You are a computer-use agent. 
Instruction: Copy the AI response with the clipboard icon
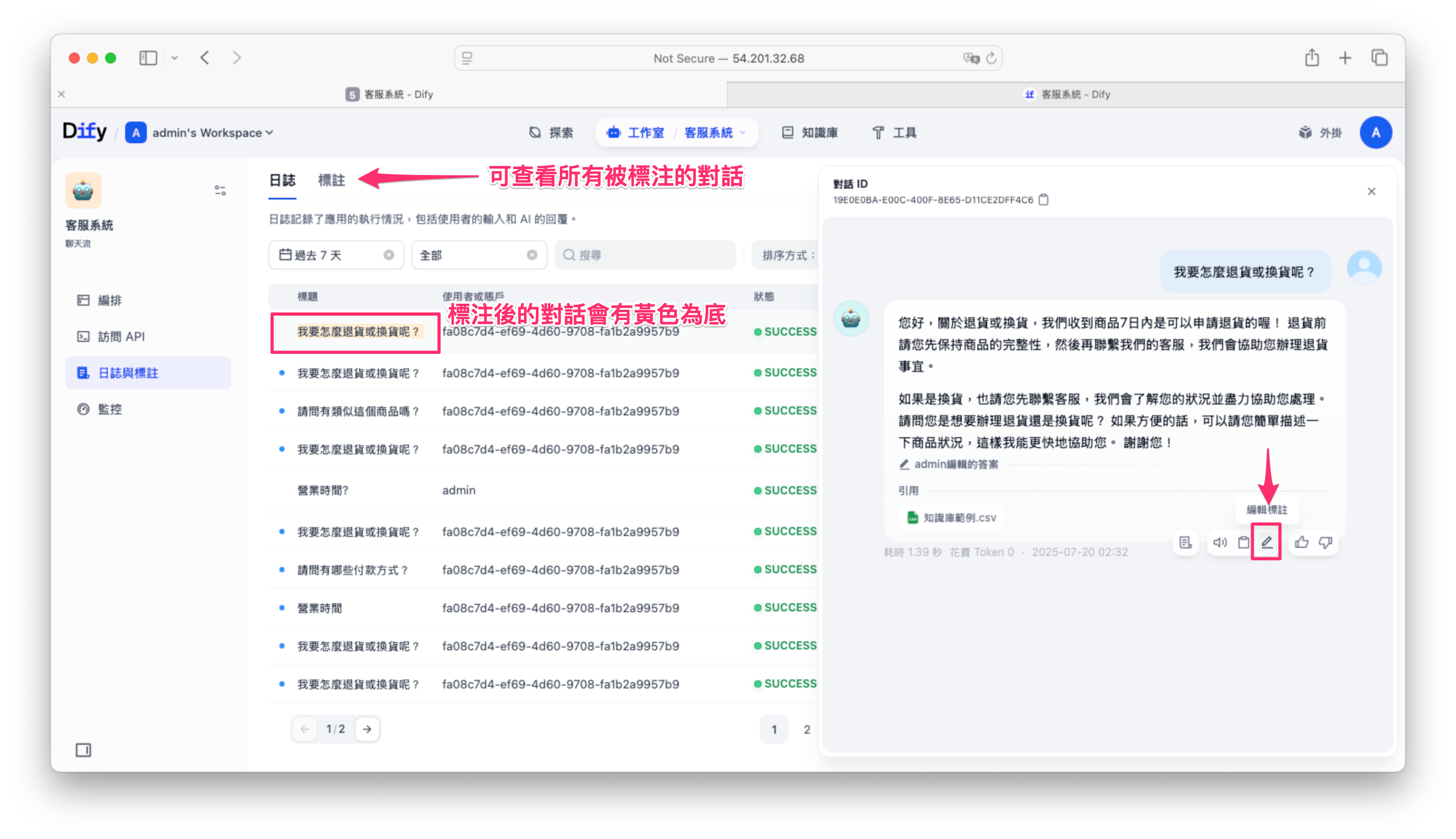pyautogui.click(x=1243, y=541)
